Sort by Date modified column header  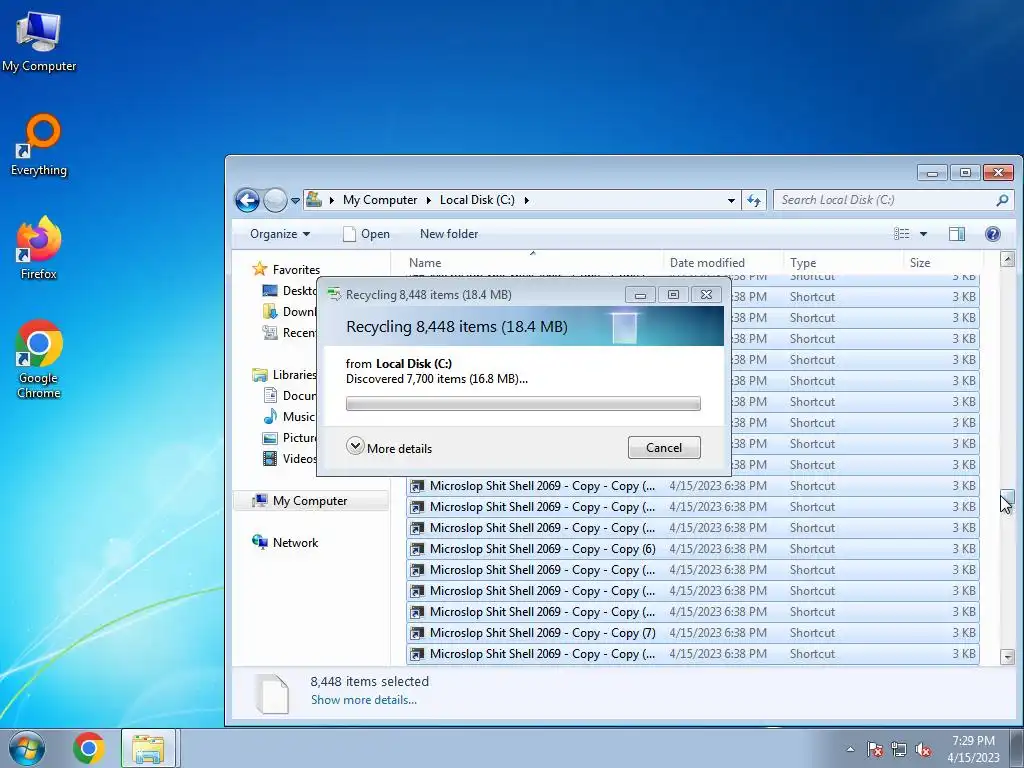click(x=723, y=263)
